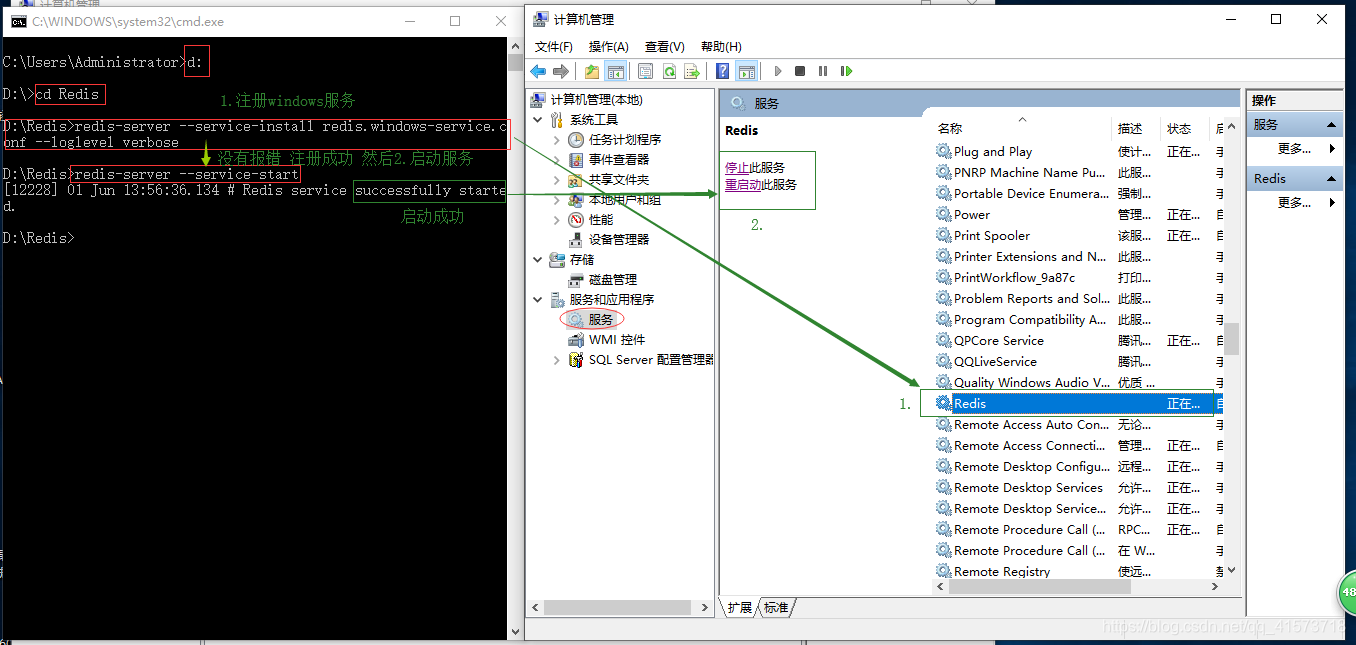Open the 文件(F) menu
Image resolution: width=1356 pixels, height=645 pixels.
tap(554, 47)
